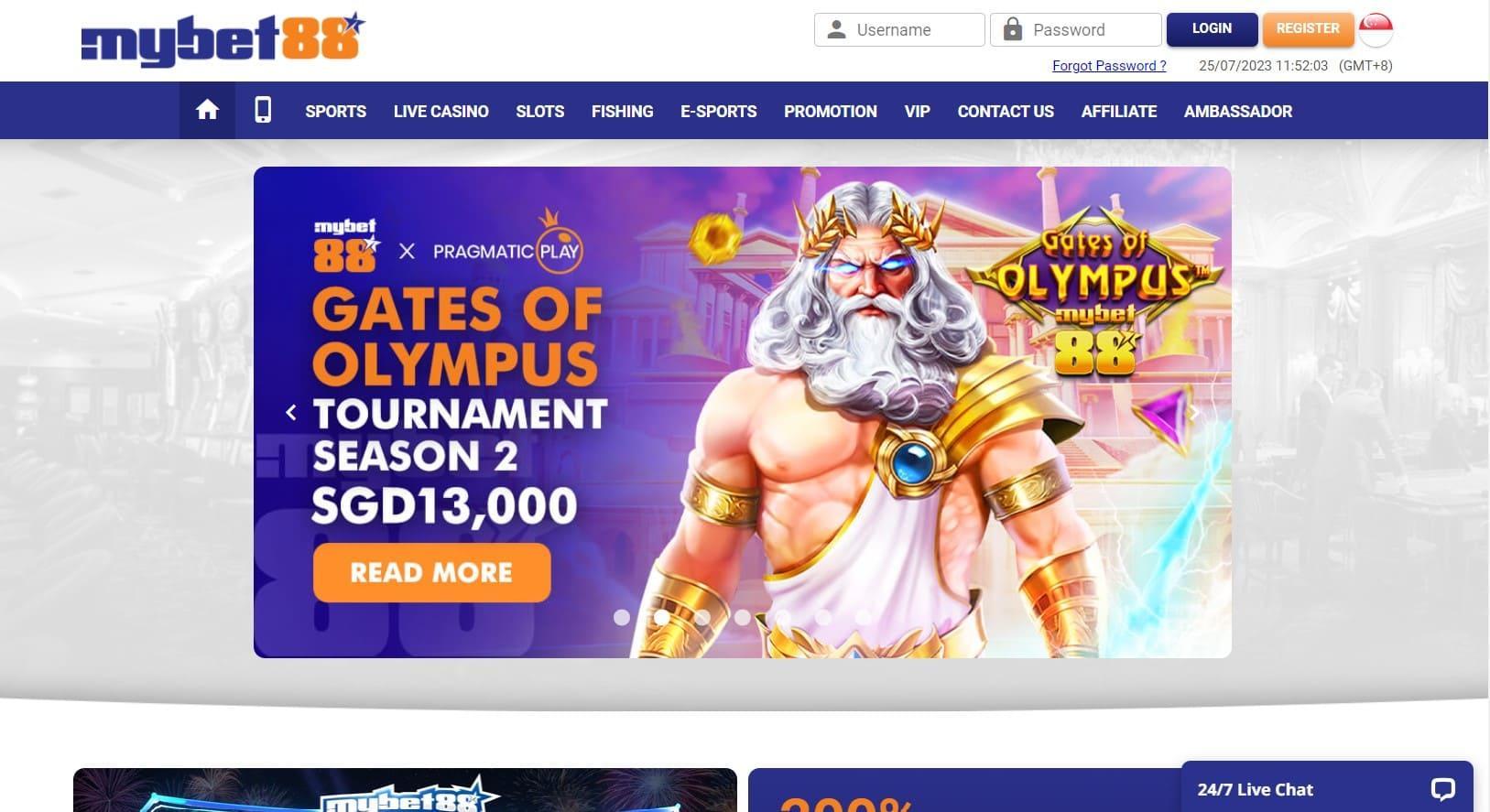Open the mobile phone icon page
Screen dimensions: 1490x812
pyautogui.click(x=263, y=111)
